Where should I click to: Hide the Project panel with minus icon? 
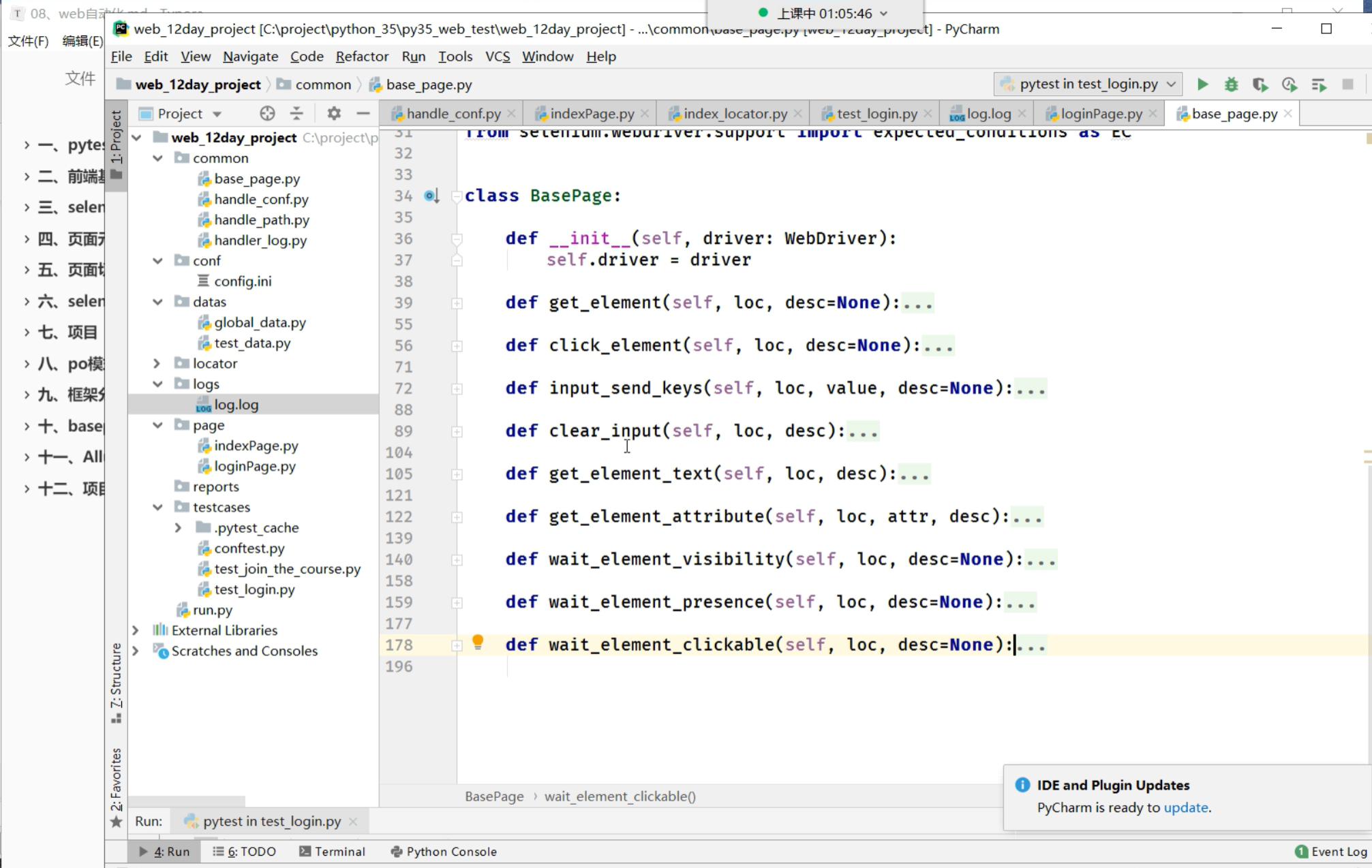pos(363,113)
